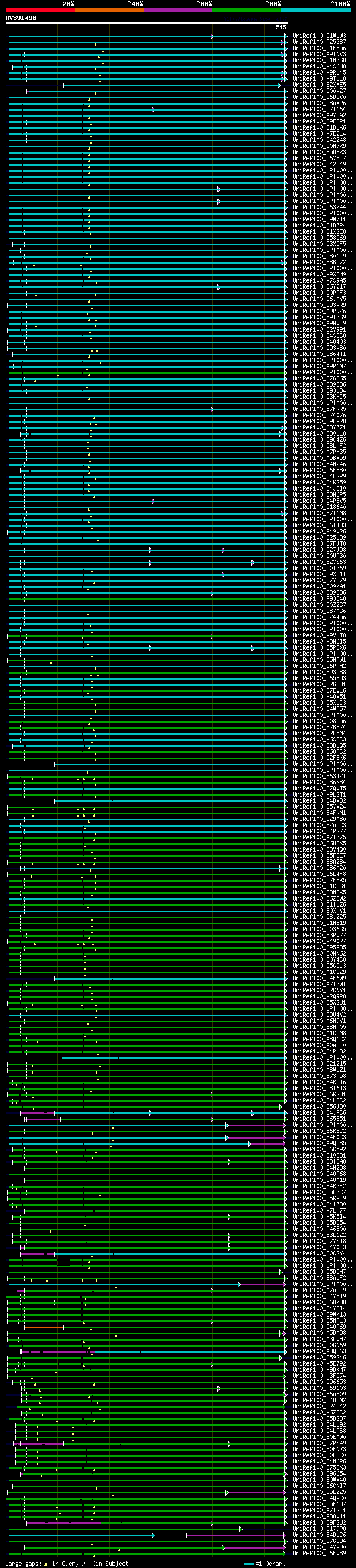
Task: Select the UniRef100_P38011 hit label
Action: point(319,1516)
